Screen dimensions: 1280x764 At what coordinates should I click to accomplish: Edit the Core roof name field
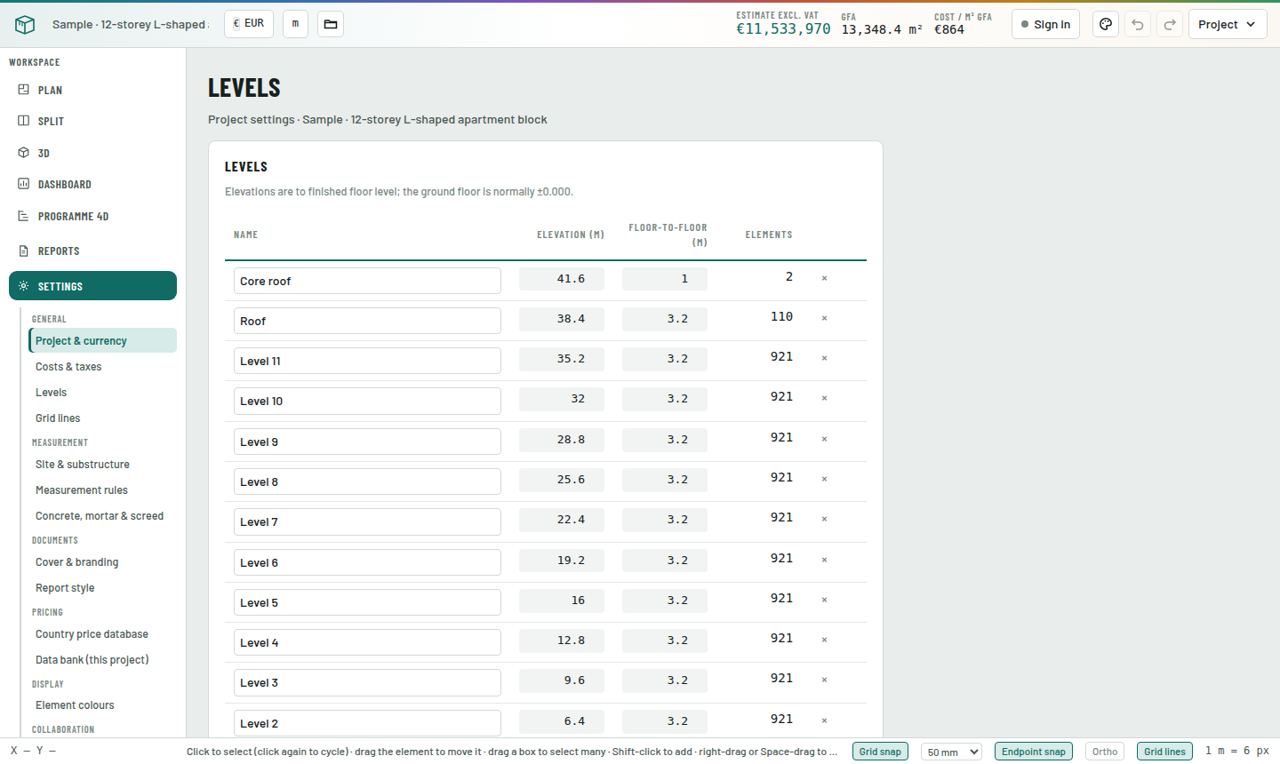(x=367, y=281)
